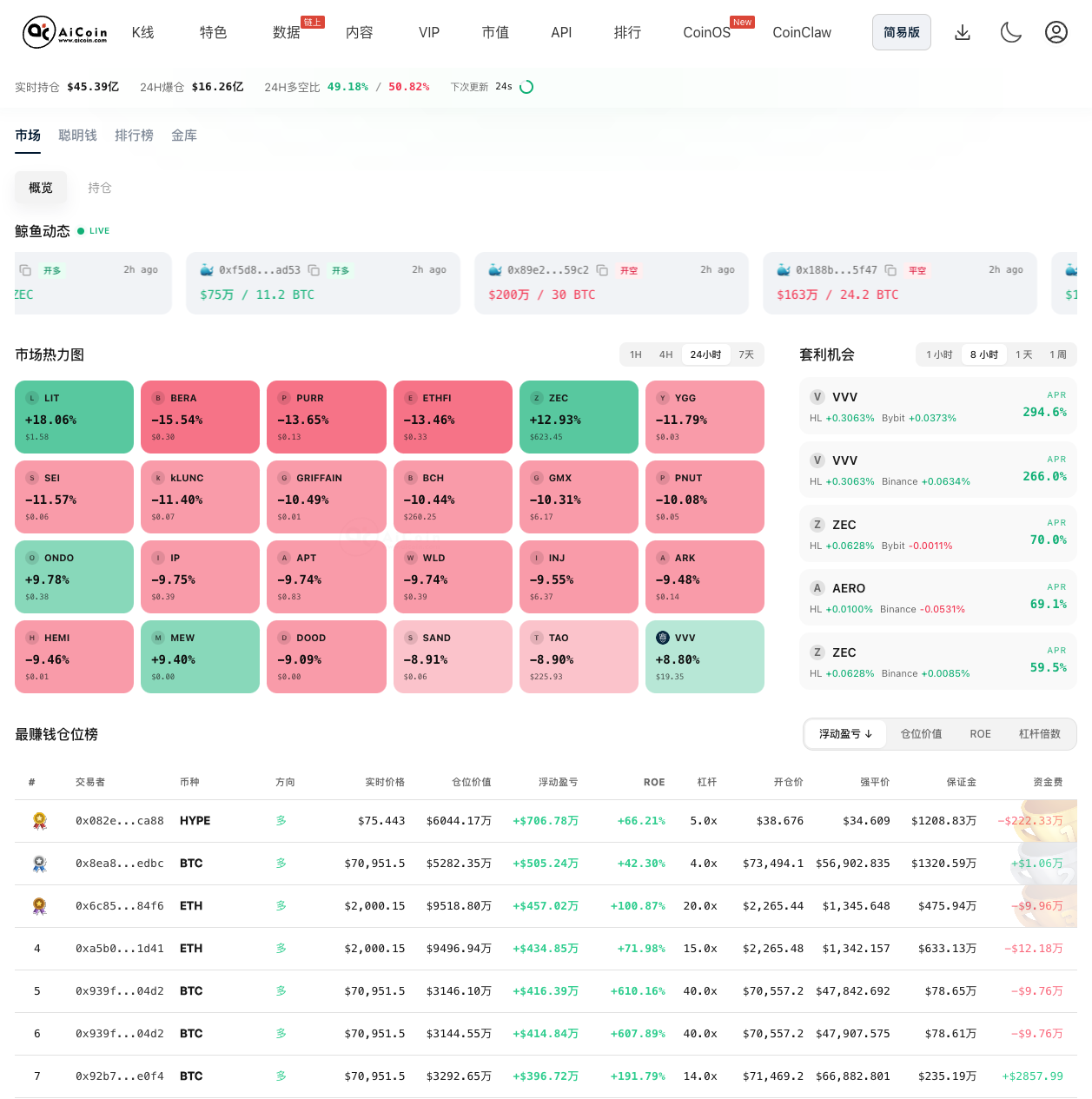Open the 排行 navigation menu
The width and height of the screenshot is (1092, 1099).
[x=627, y=32]
